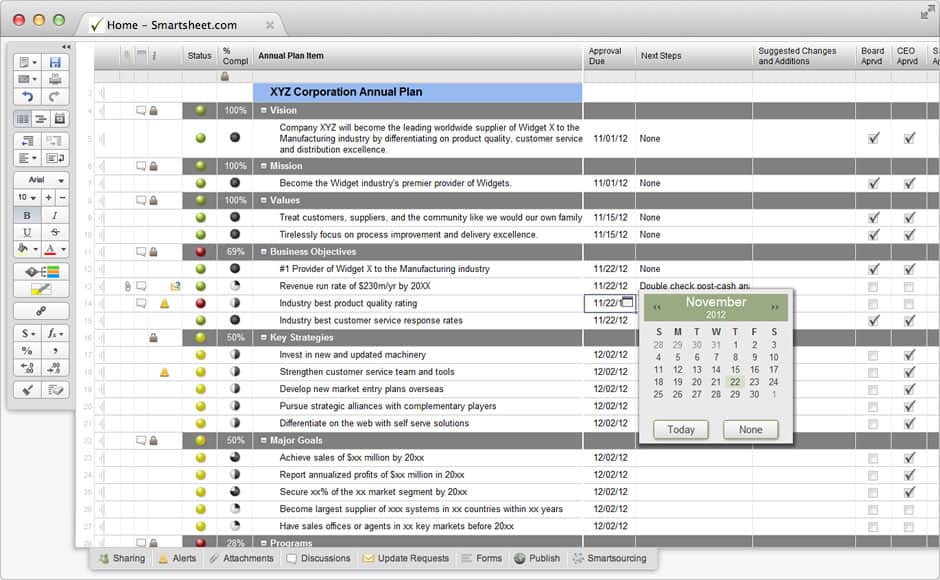940x580 pixels.
Task: Click the Today button in the date picker
Action: click(680, 429)
